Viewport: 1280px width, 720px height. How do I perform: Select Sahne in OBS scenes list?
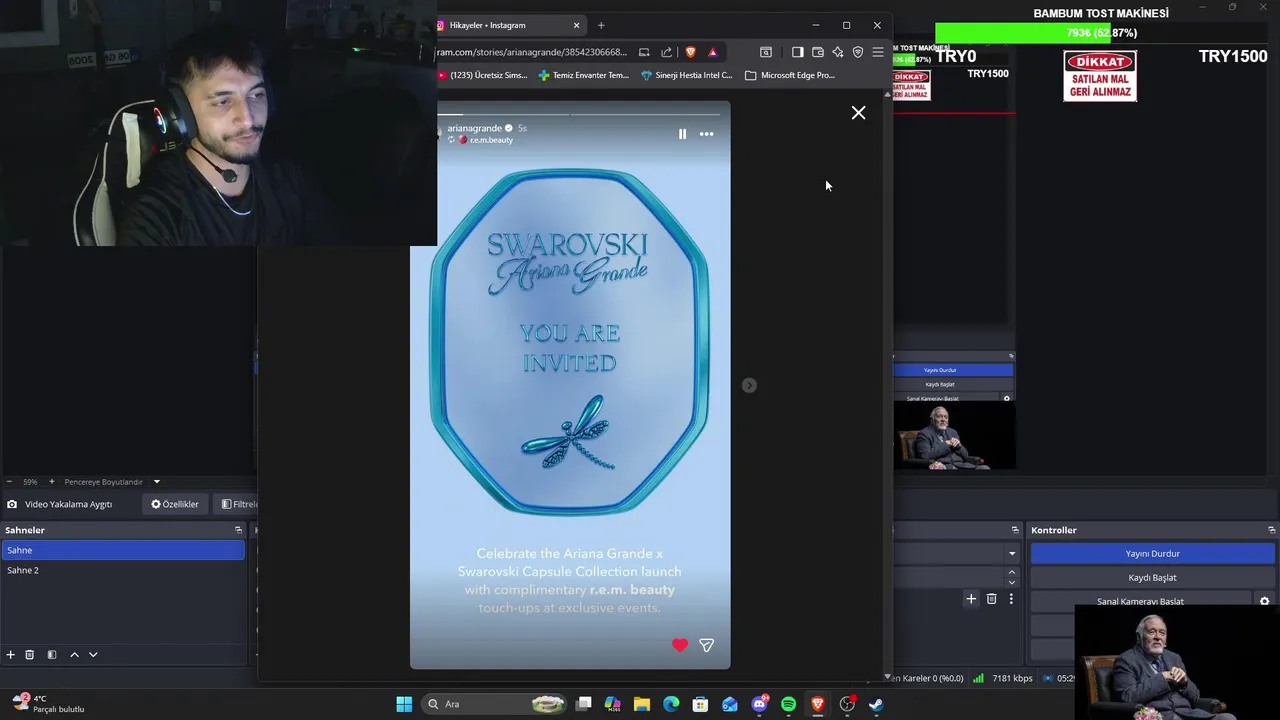tap(123, 550)
